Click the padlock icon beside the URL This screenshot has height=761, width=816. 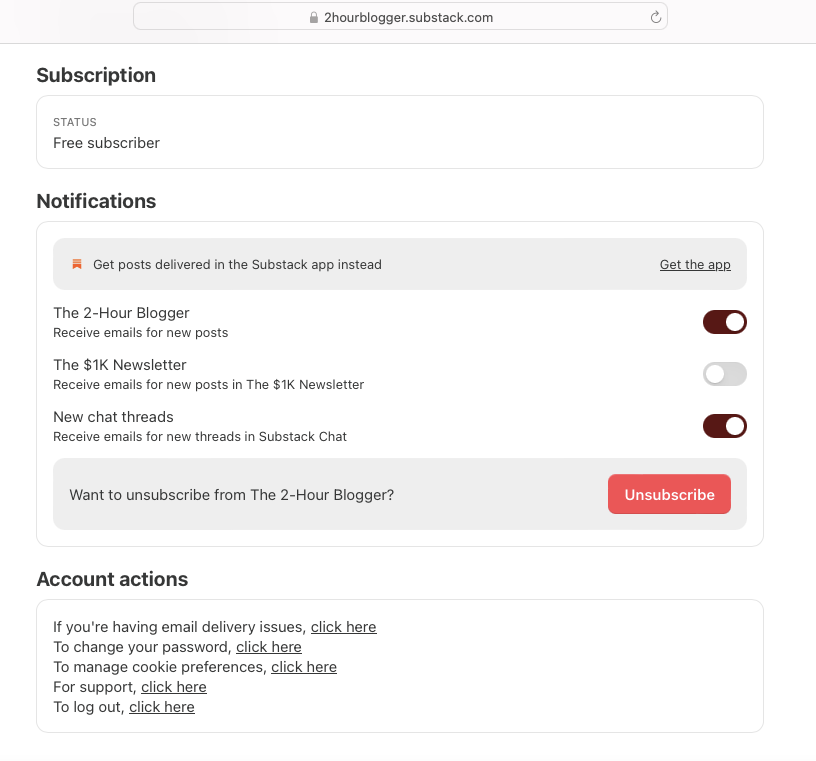(314, 18)
